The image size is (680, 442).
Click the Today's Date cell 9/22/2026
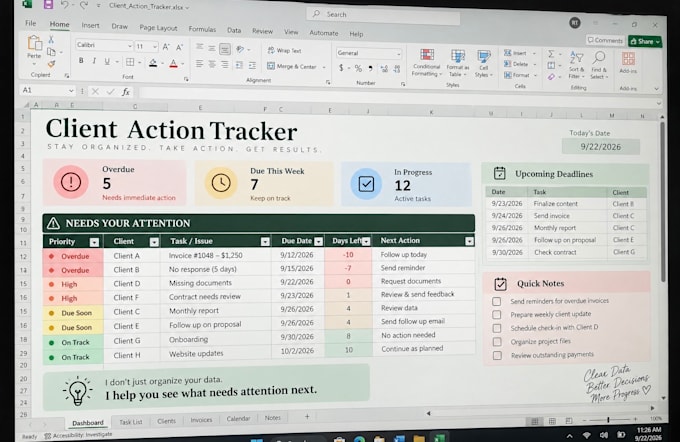coord(601,147)
